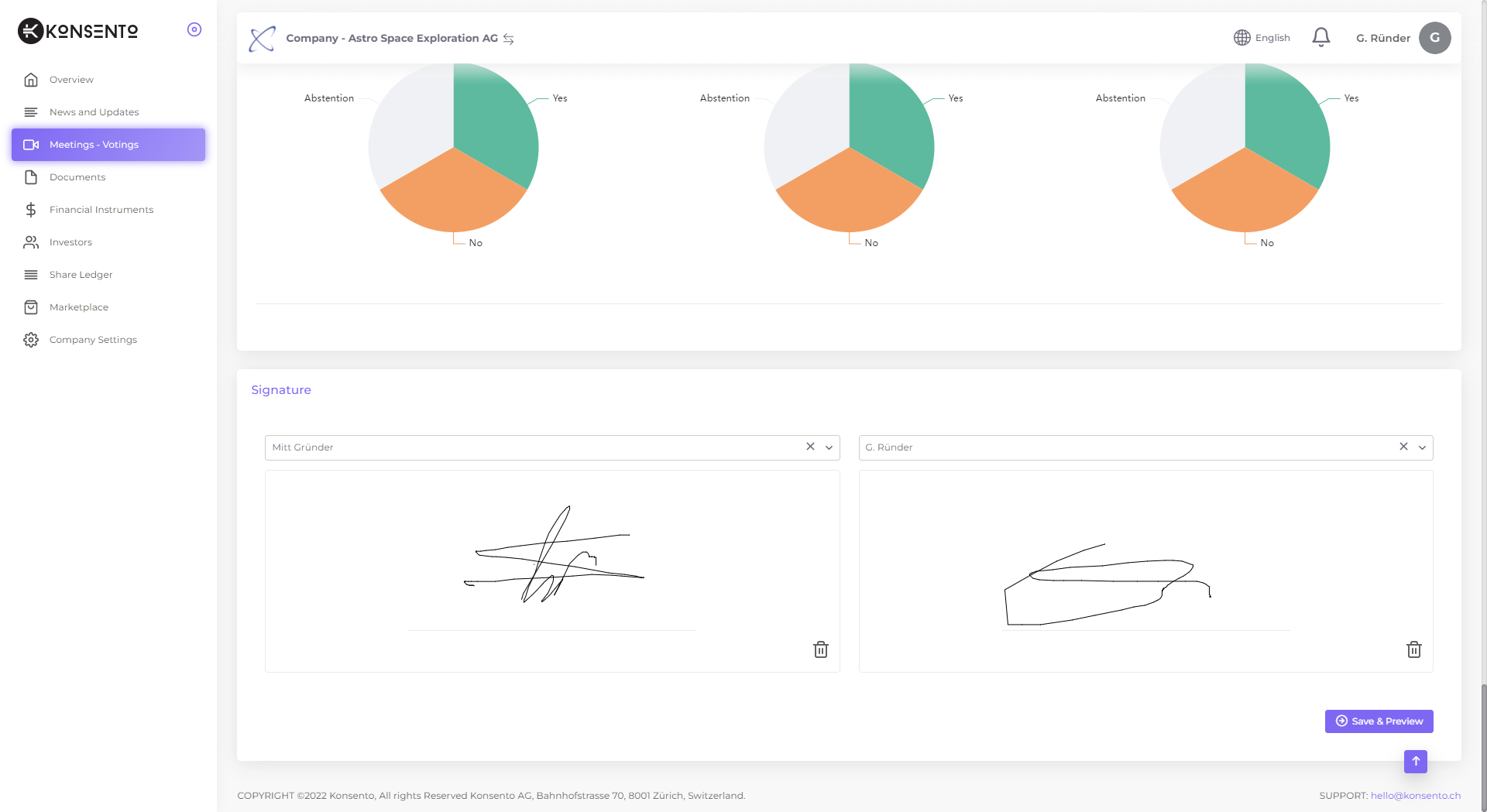
Task: Expand the G. Ründer signer dropdown
Action: (x=1422, y=447)
